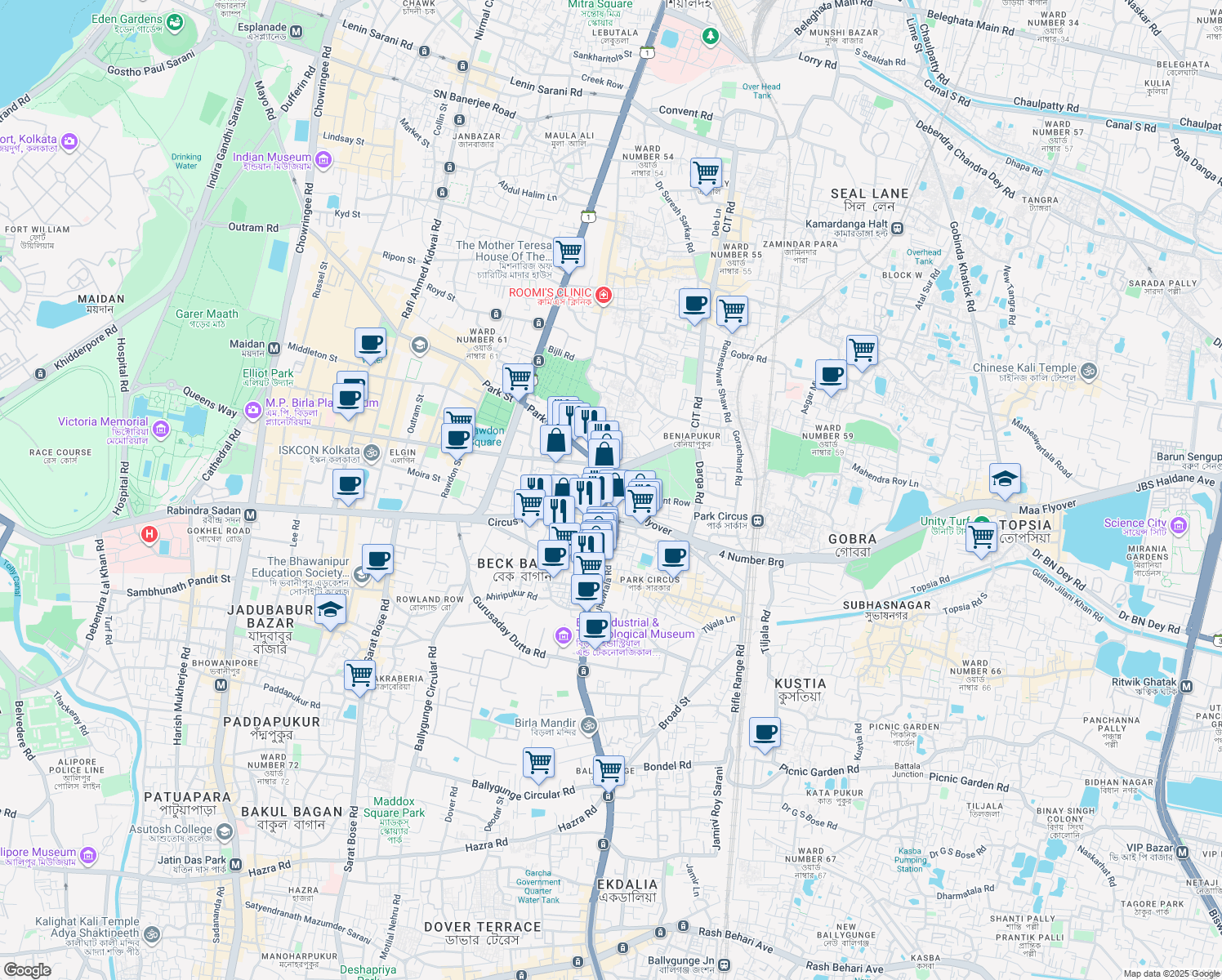The width and height of the screenshot is (1222, 980).
Task: Select the shopping cart marker by Mother Teresa House
Action: pos(569,252)
